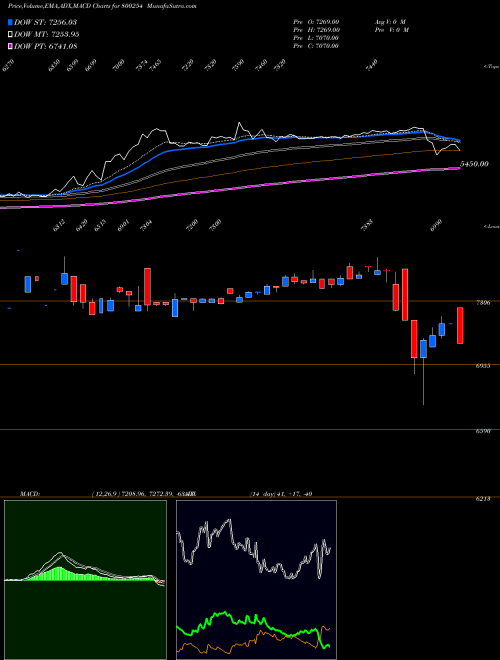Click the blue candle with the longest lower wick
This screenshot has width=500, height=660.
(423, 349)
